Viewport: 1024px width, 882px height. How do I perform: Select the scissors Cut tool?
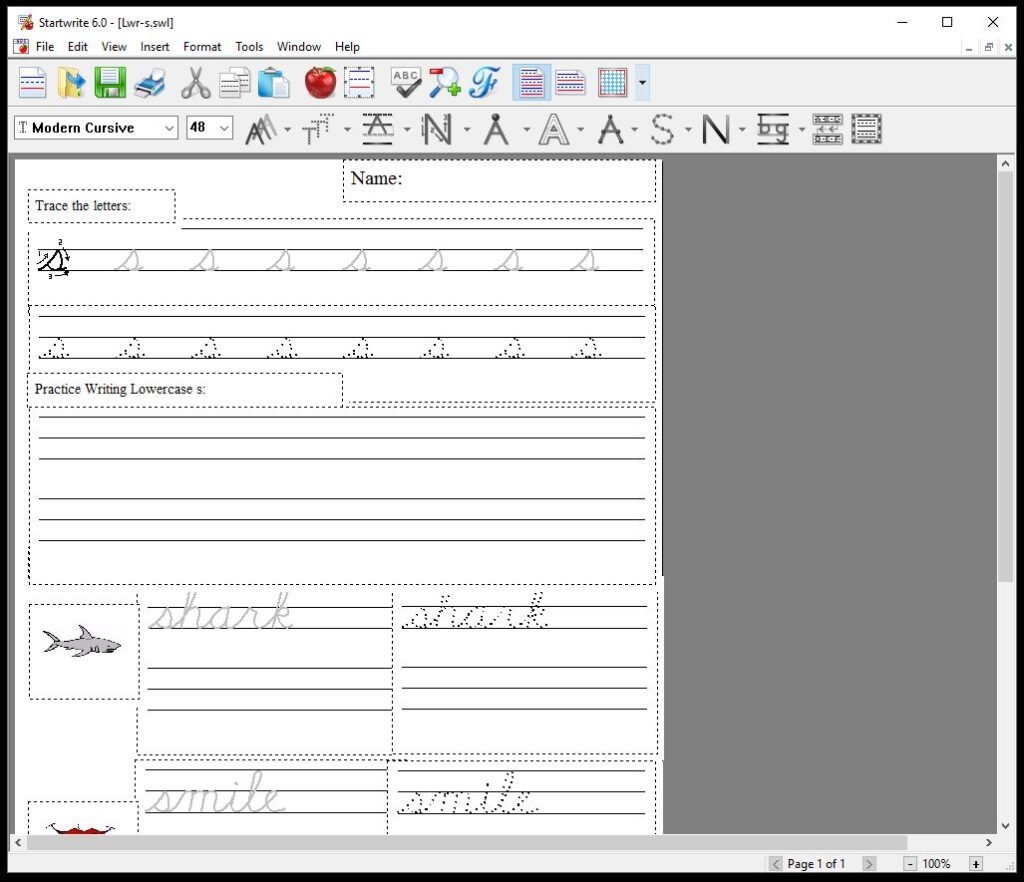pos(195,82)
